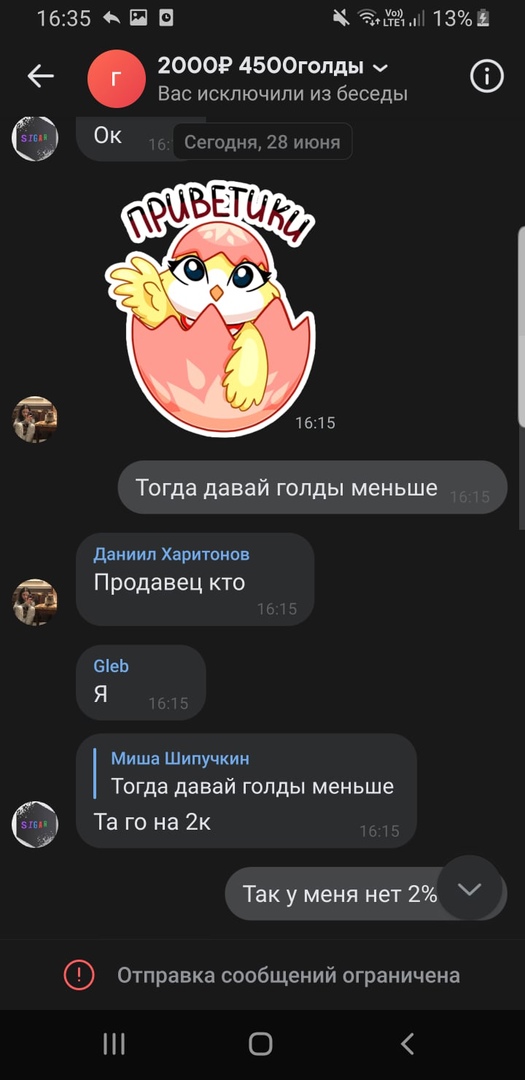The width and height of the screenshot is (525, 1080).
Task: Tap the Android back navigation button
Action: pyautogui.click(x=407, y=1044)
